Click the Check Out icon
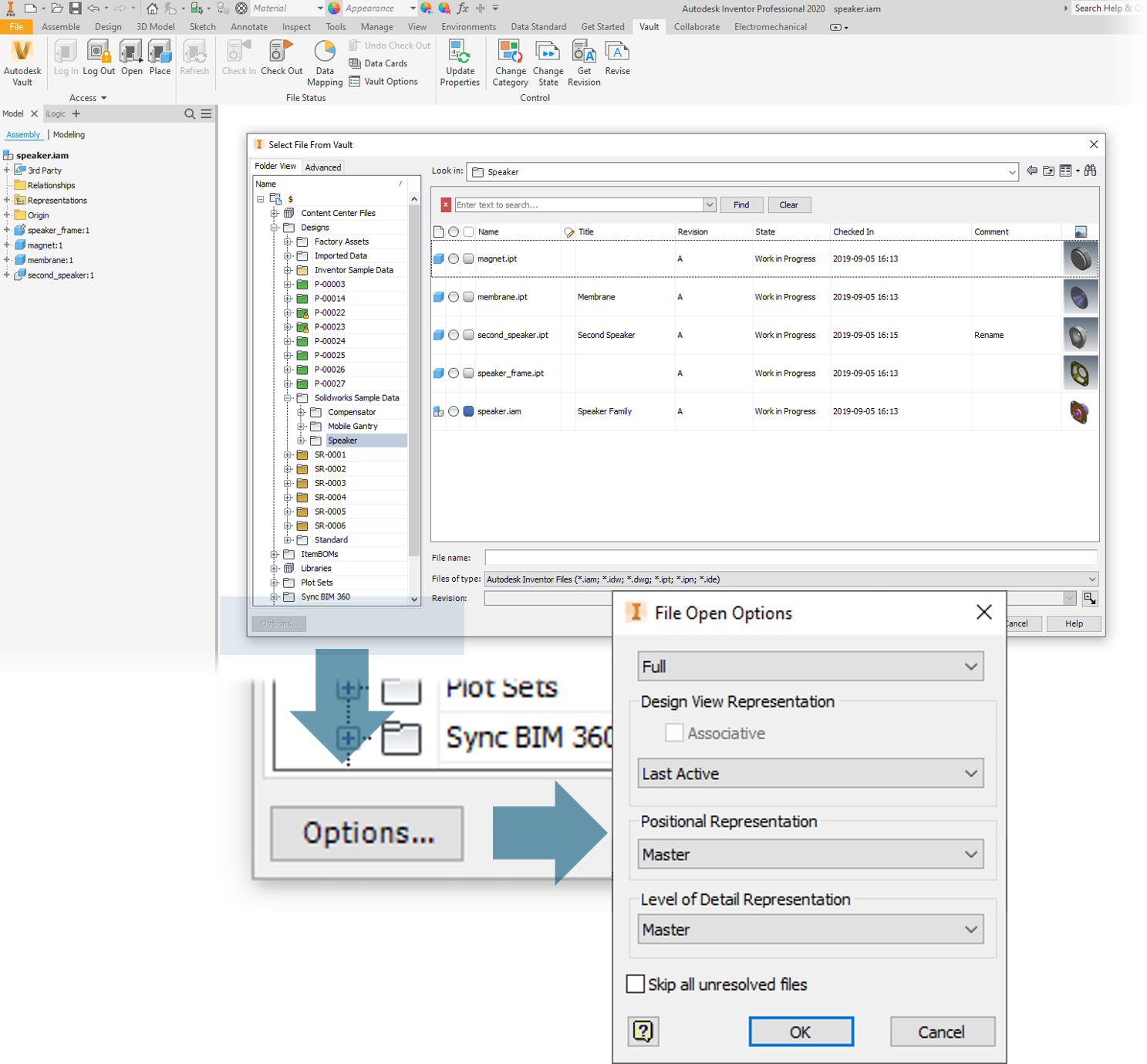 (282, 59)
